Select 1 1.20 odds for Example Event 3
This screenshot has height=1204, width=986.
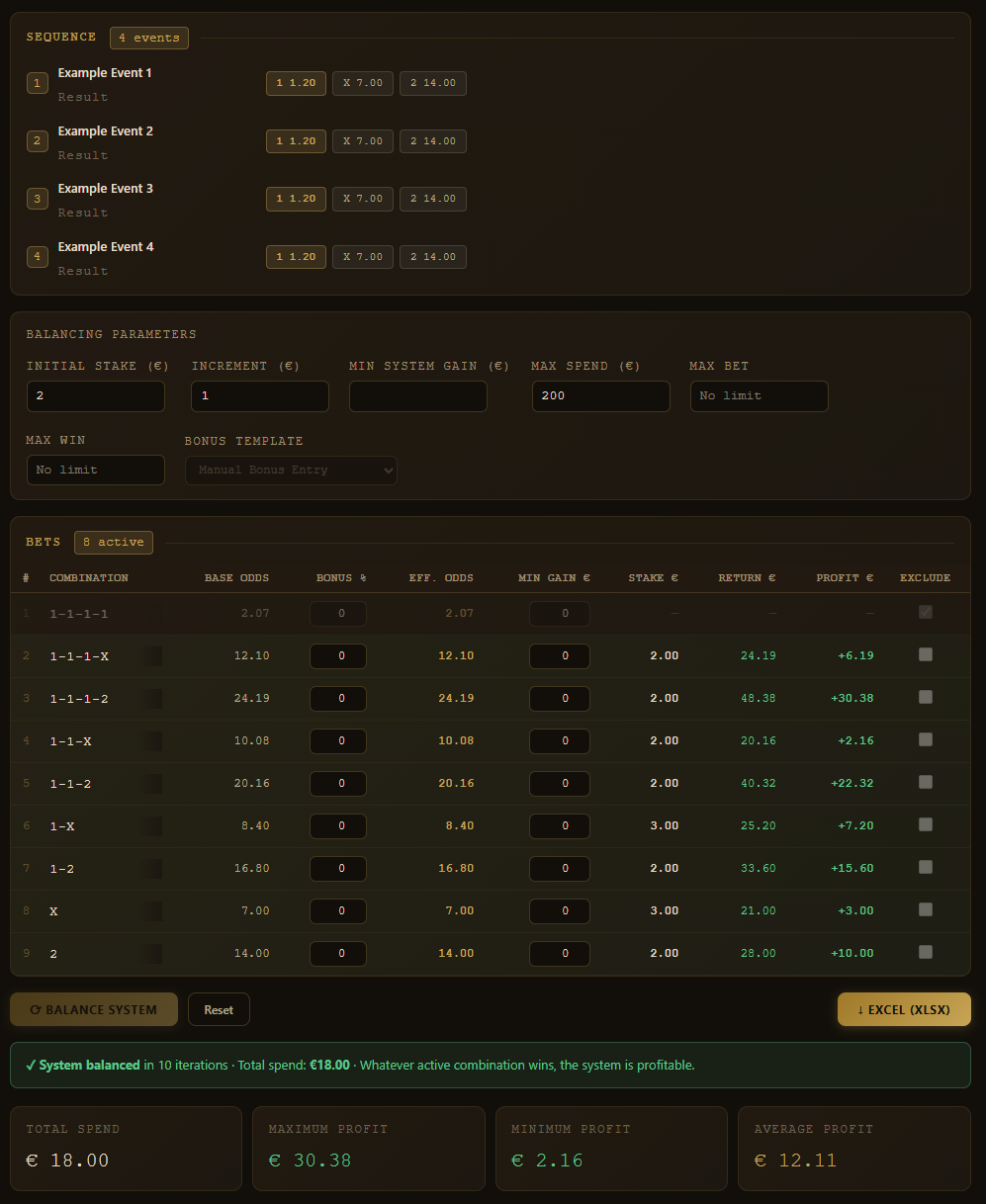tap(296, 199)
